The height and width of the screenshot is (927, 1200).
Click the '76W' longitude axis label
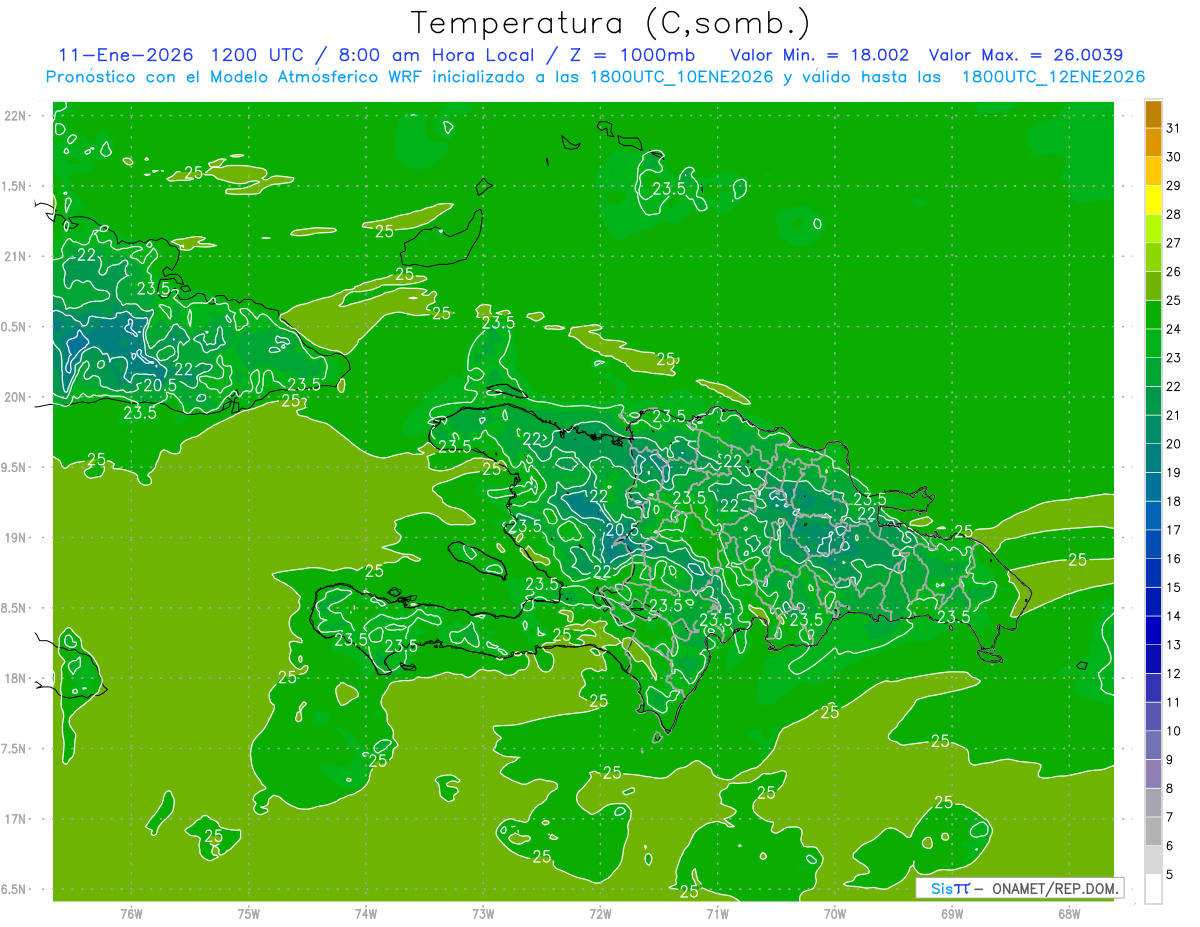tap(131, 913)
